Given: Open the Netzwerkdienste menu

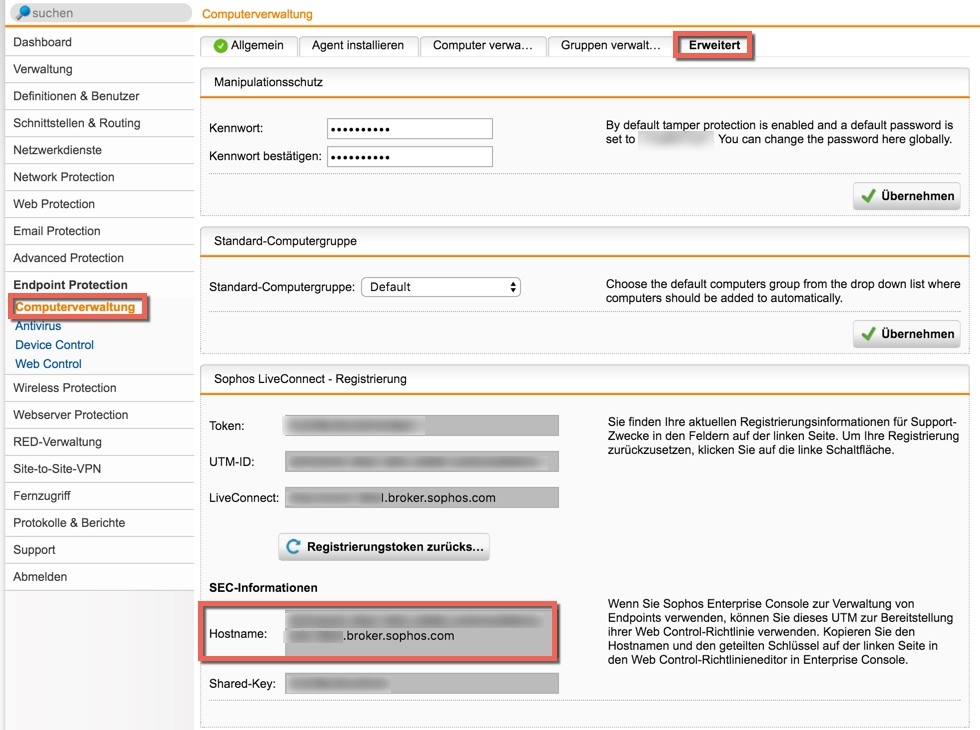Looking at the screenshot, I should 99,150.
